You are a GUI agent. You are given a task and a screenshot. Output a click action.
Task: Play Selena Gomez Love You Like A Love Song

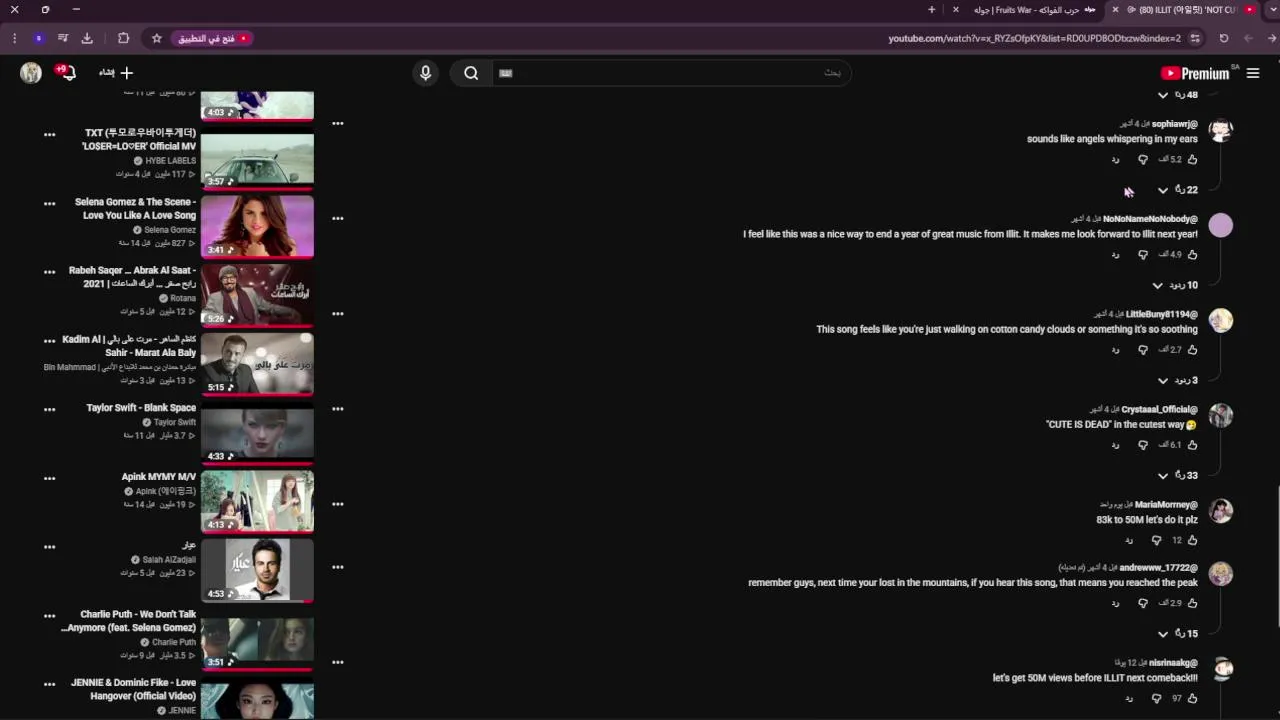[x=257, y=227]
